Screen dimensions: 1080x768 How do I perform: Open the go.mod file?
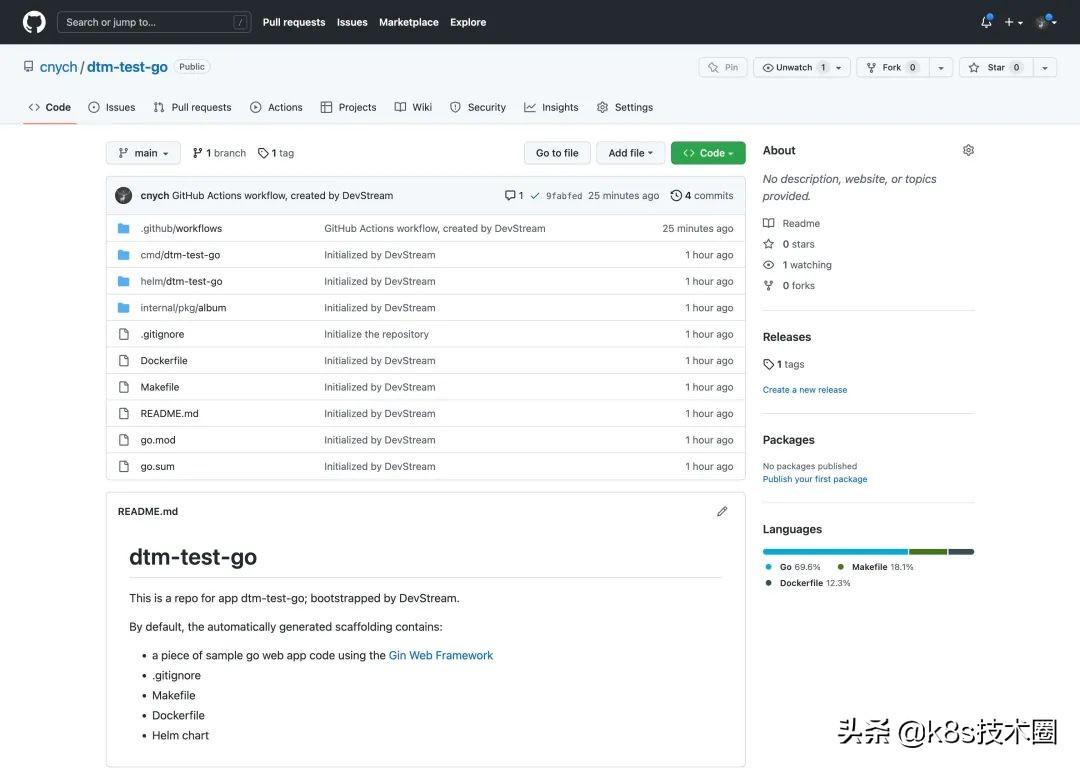[158, 439]
